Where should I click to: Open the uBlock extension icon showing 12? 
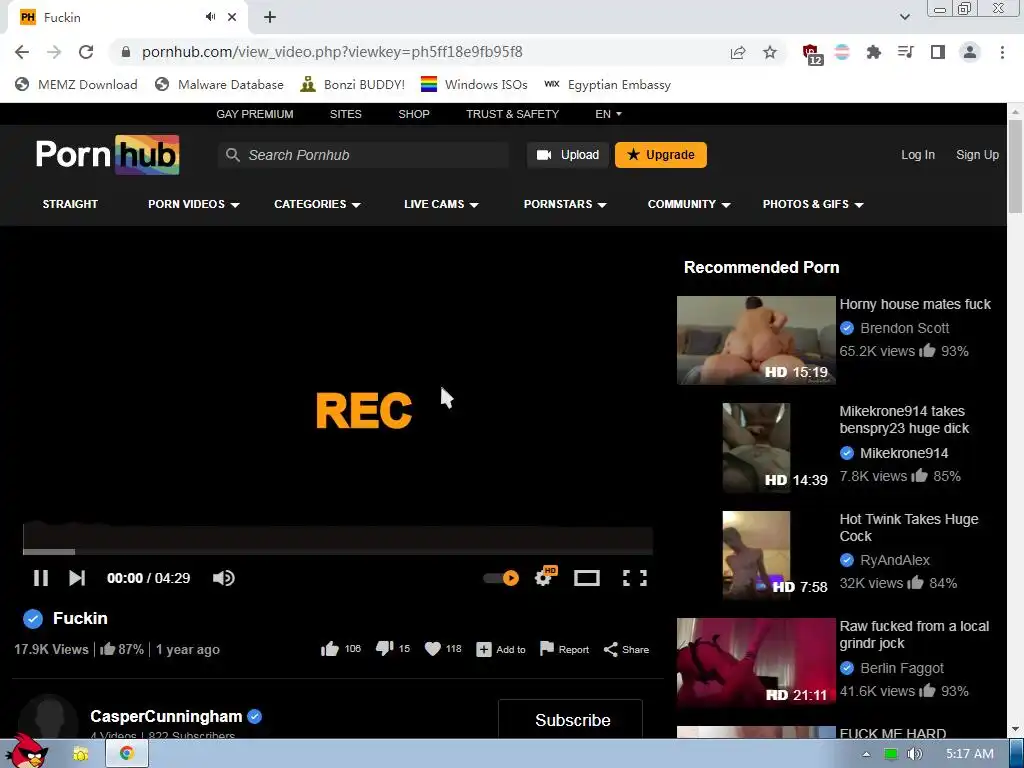coord(812,54)
